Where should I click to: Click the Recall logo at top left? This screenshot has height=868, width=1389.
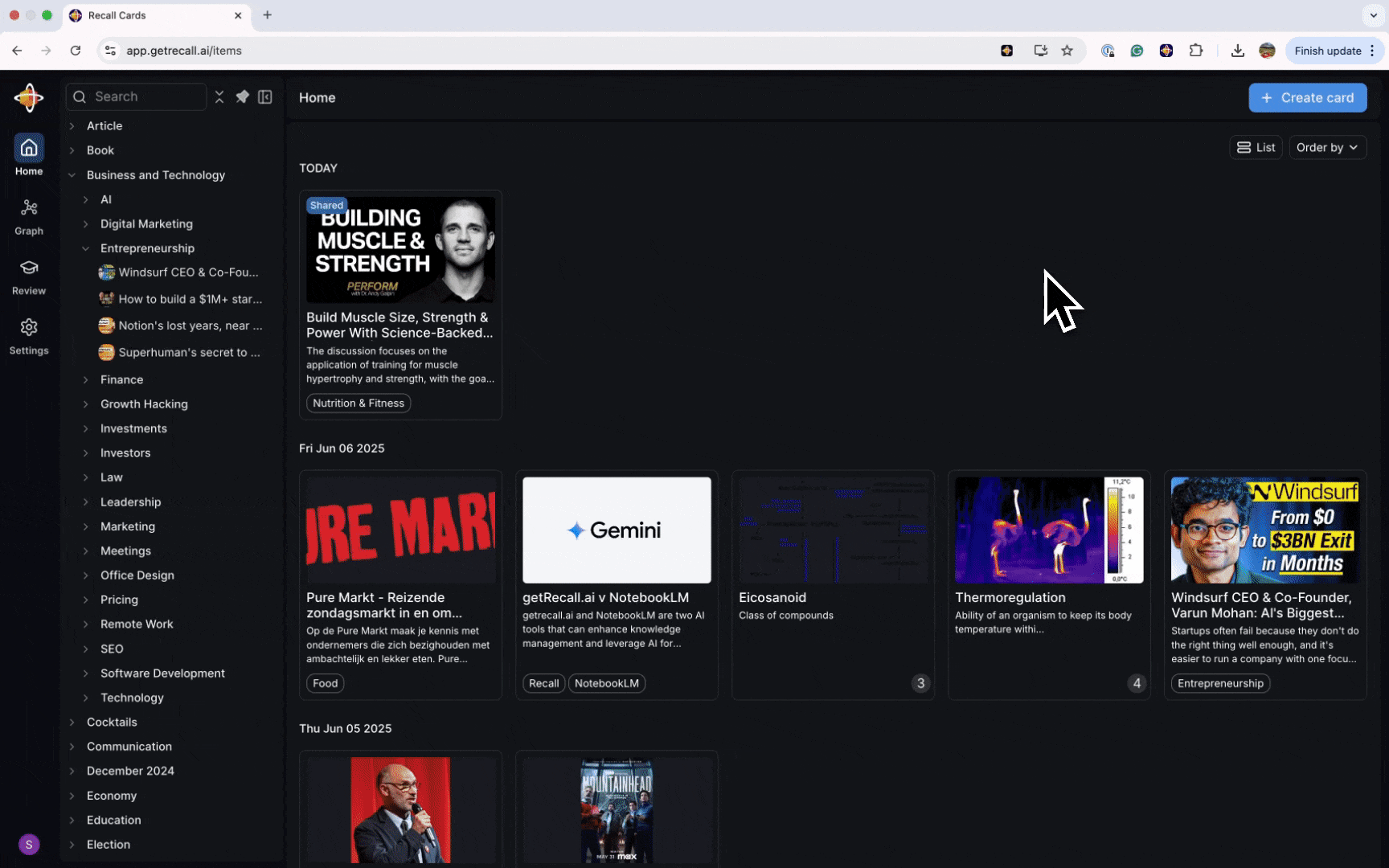point(29,98)
